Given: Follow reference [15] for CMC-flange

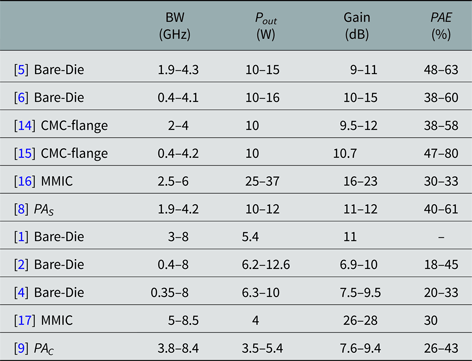Looking at the screenshot, I should click(x=24, y=153).
